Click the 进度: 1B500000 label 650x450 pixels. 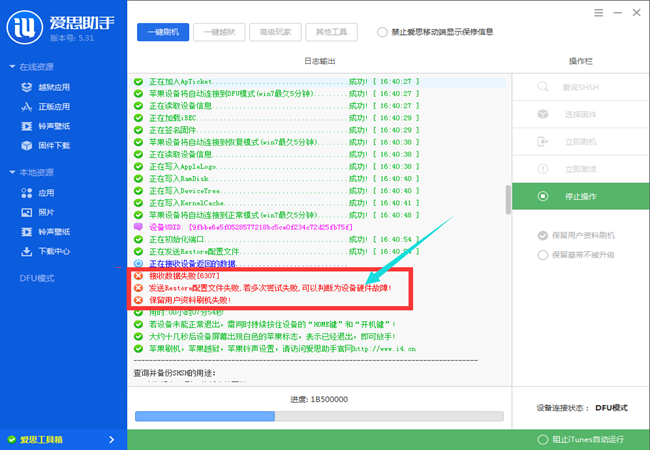(319, 399)
